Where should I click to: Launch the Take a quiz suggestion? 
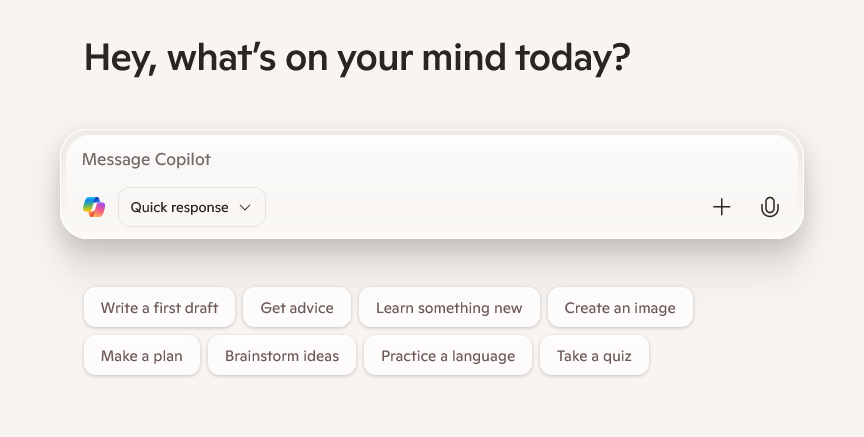[594, 355]
